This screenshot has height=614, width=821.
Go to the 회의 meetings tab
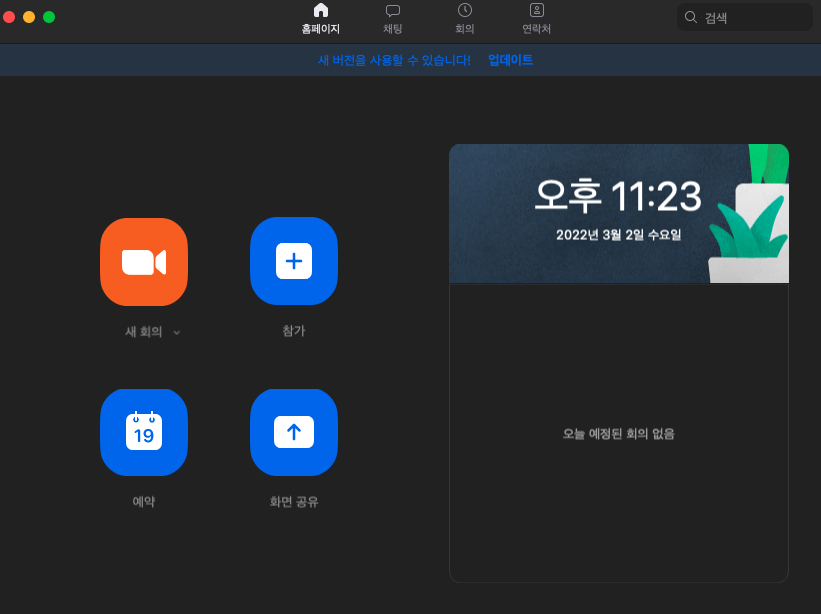465,18
